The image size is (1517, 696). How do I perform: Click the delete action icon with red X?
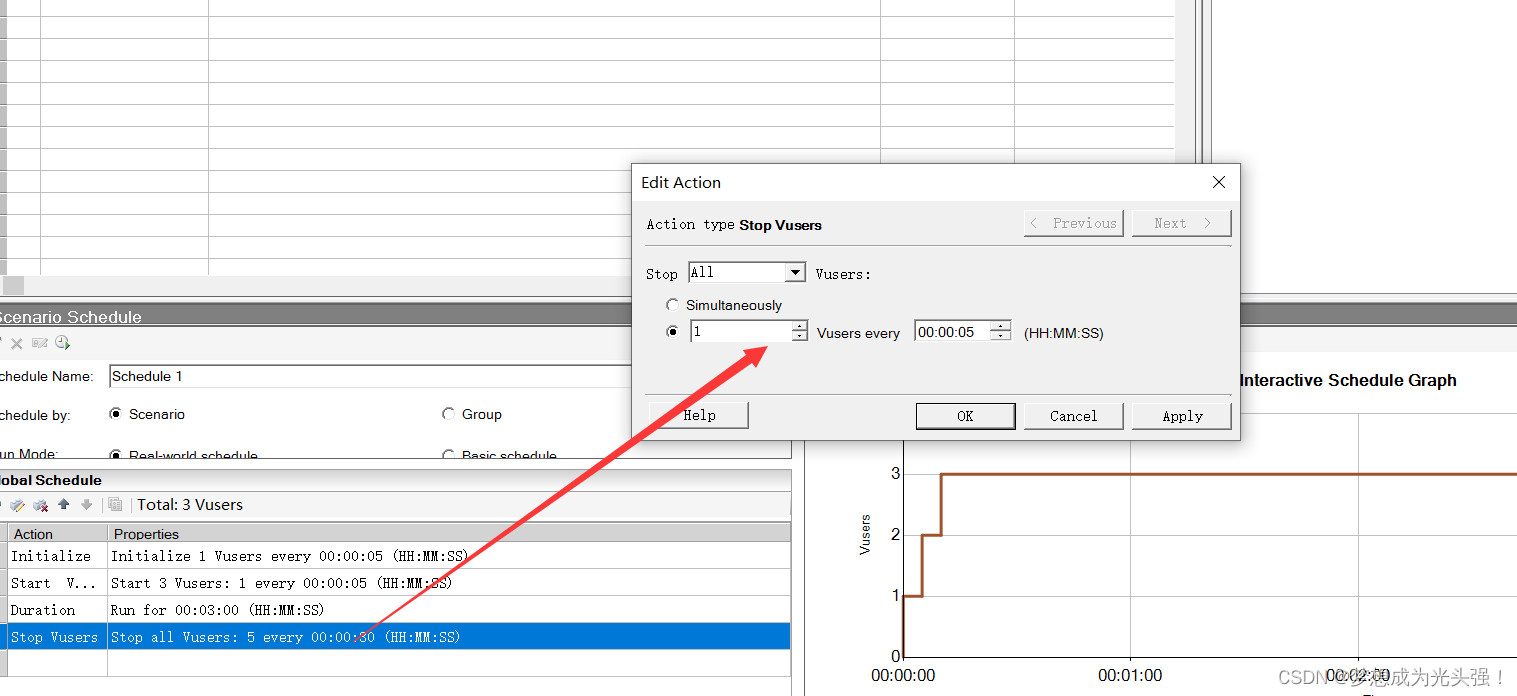[41, 505]
